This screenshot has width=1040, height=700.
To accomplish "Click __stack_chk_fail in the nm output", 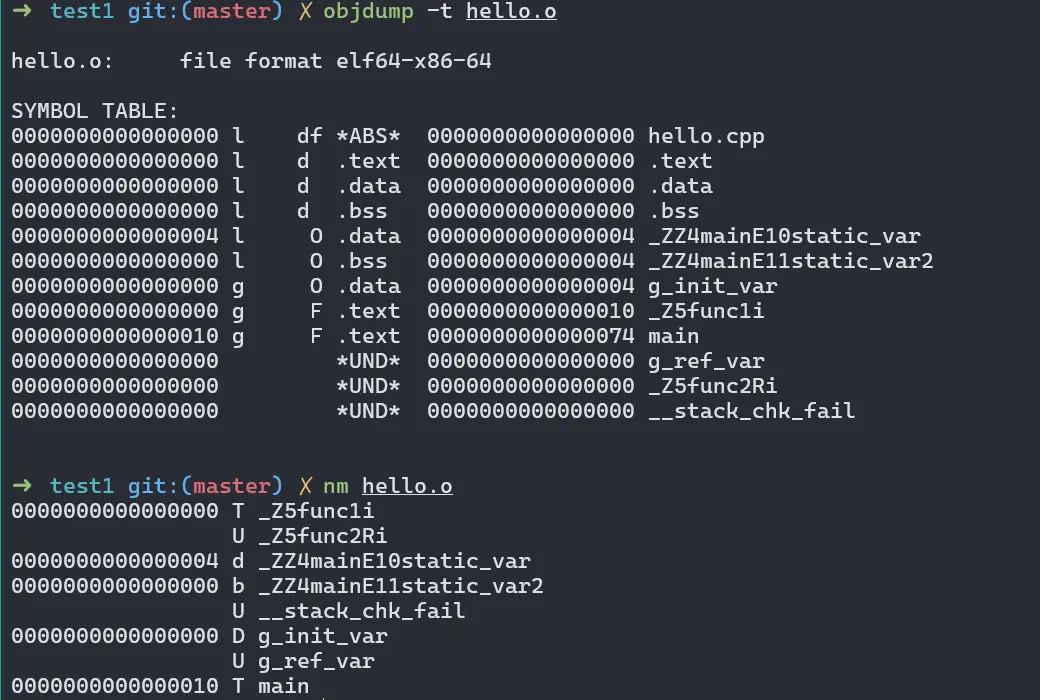I will tap(361, 611).
